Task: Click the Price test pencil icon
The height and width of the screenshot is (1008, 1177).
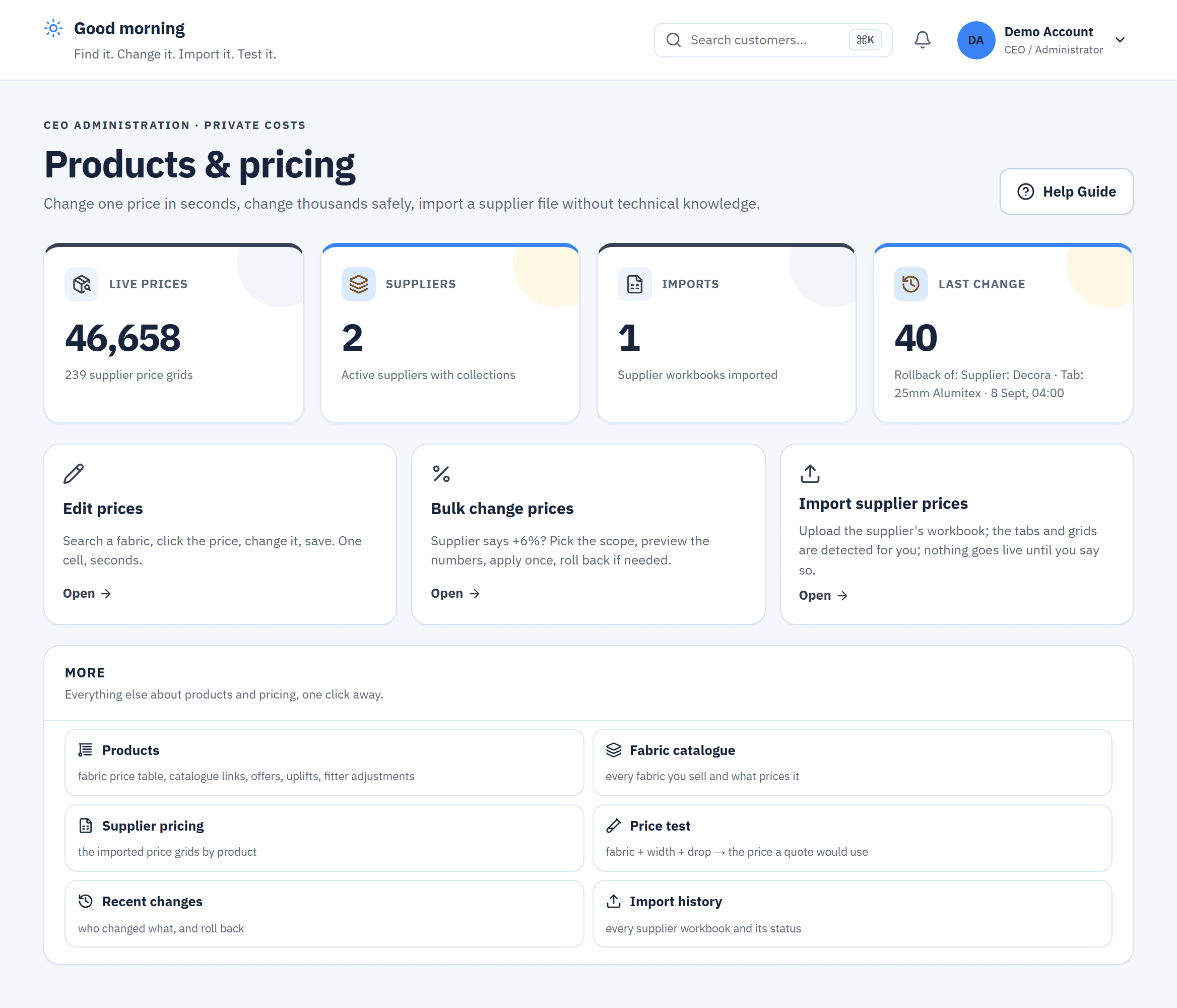Action: 614,826
